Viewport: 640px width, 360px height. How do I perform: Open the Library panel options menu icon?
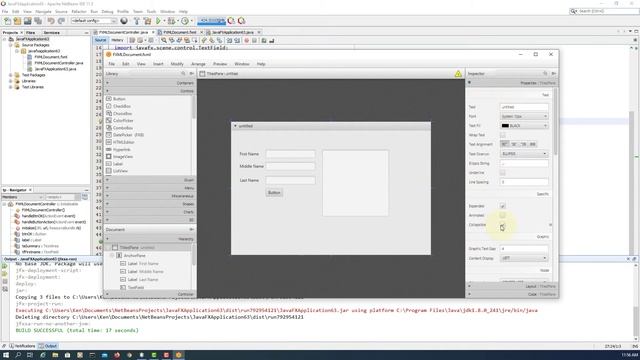pyautogui.click(x=191, y=73)
